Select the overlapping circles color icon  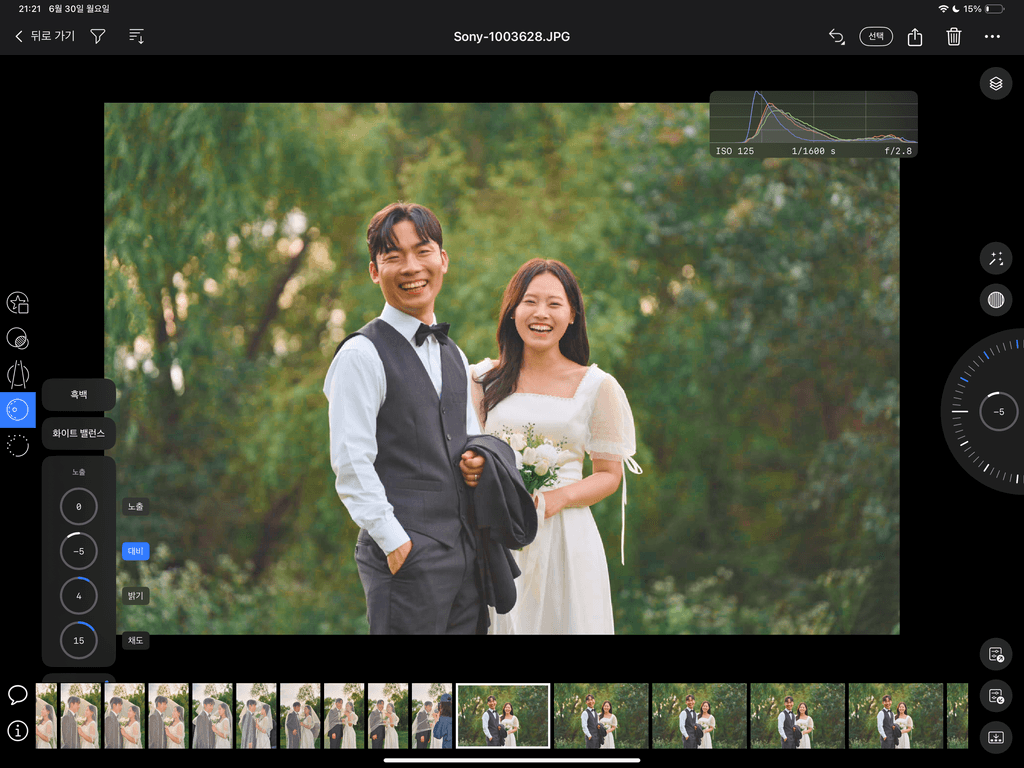coord(18,338)
